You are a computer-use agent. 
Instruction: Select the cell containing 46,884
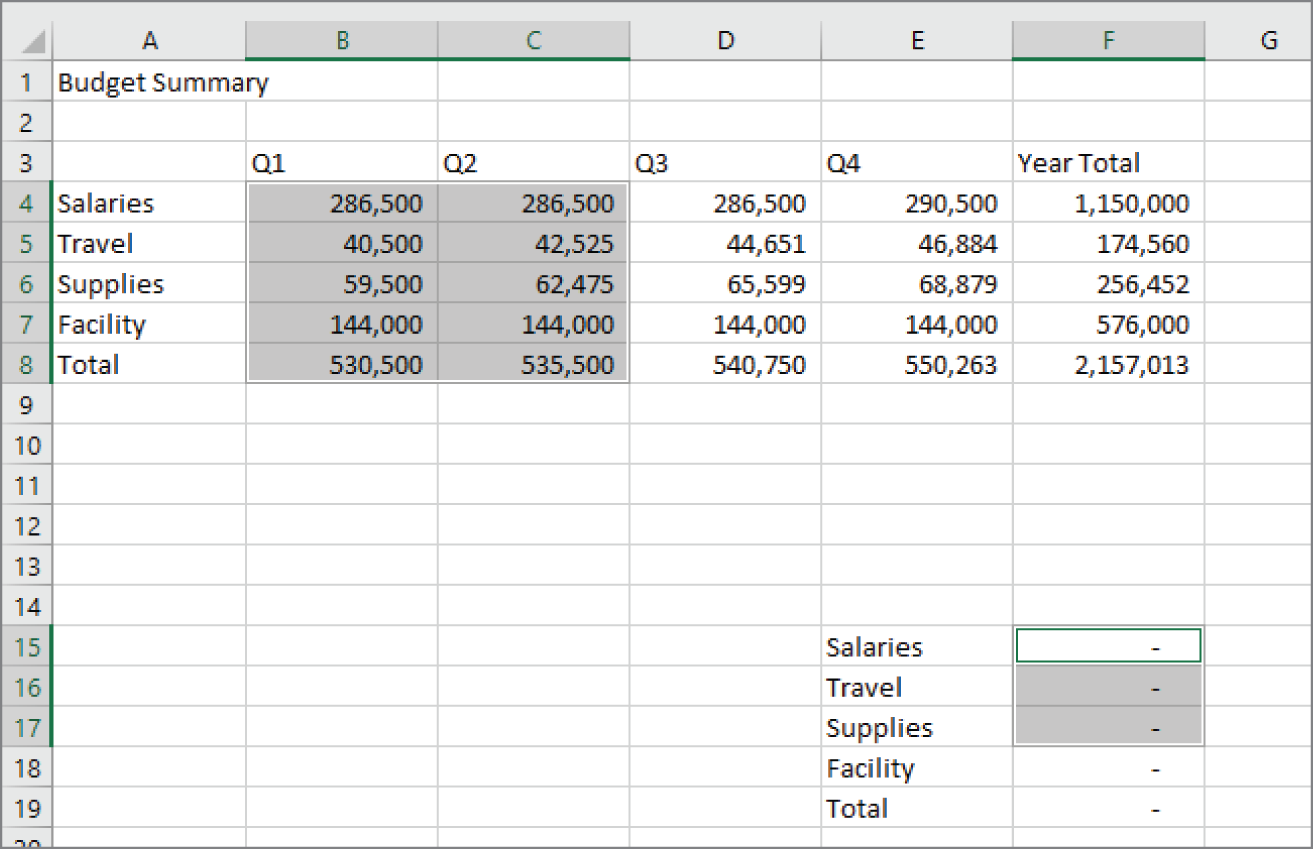[917, 244]
